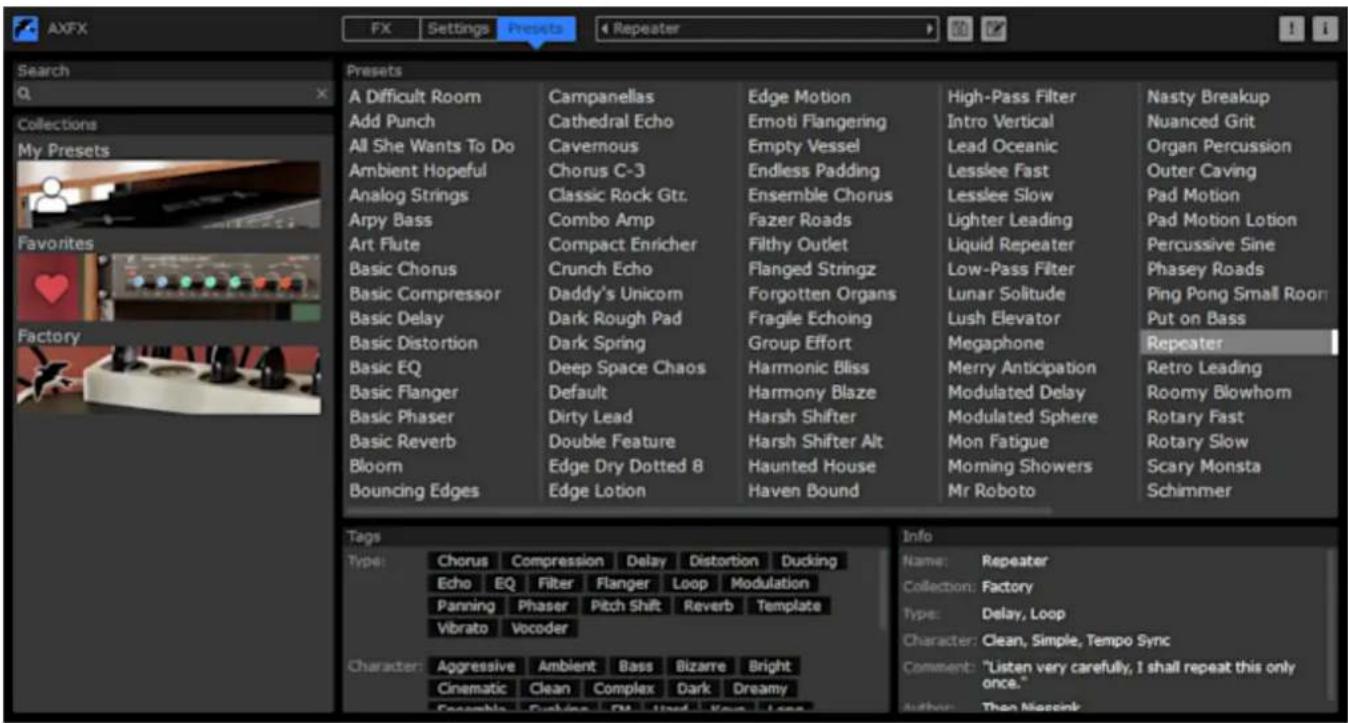Select the 'Deep Space Chaos' preset
The image size is (1348, 723).
[x=627, y=367]
